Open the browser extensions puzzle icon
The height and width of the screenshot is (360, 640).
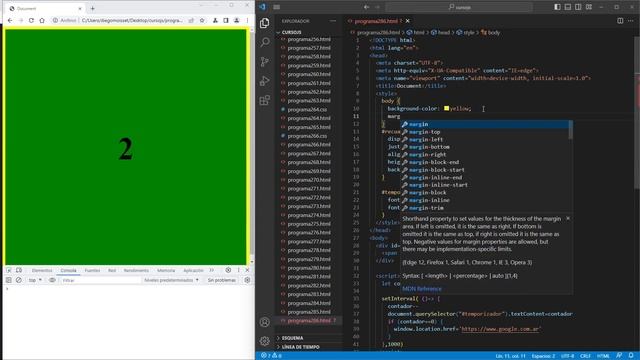(215, 20)
